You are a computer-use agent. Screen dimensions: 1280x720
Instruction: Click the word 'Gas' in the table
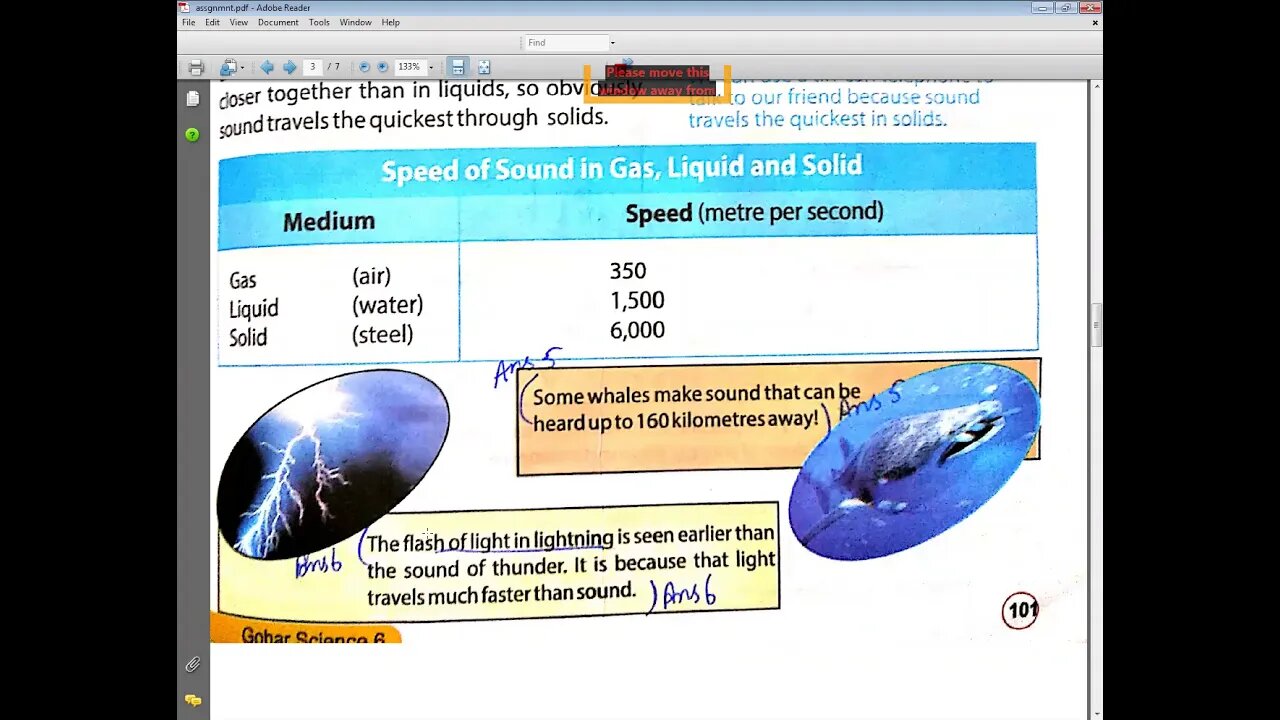coord(243,280)
